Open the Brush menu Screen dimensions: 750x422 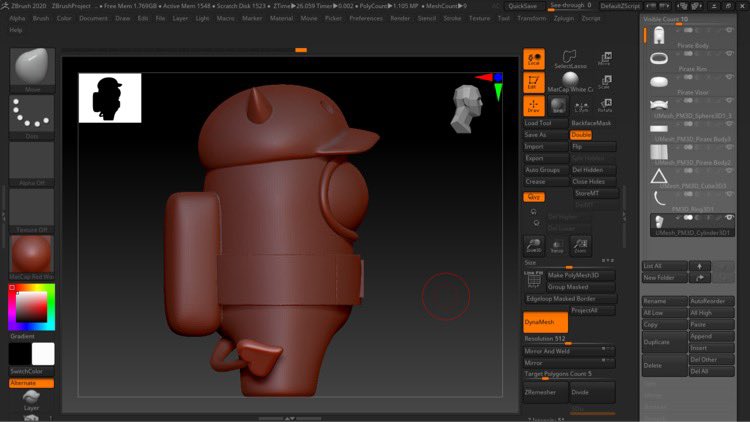pyautogui.click(x=41, y=18)
